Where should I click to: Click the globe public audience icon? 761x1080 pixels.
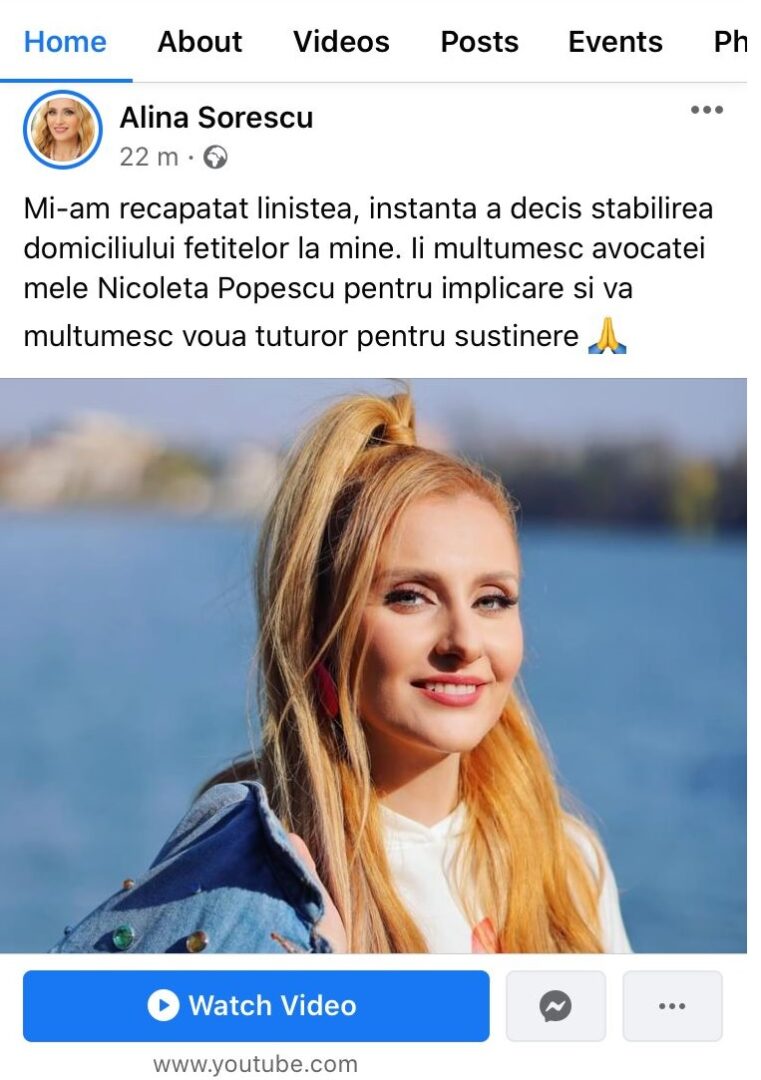[x=216, y=158]
